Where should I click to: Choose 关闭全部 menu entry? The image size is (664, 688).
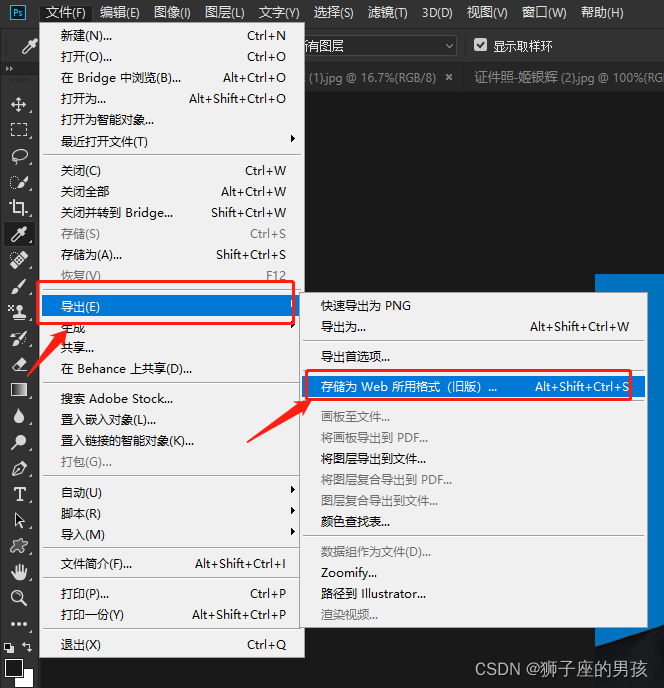172,191
